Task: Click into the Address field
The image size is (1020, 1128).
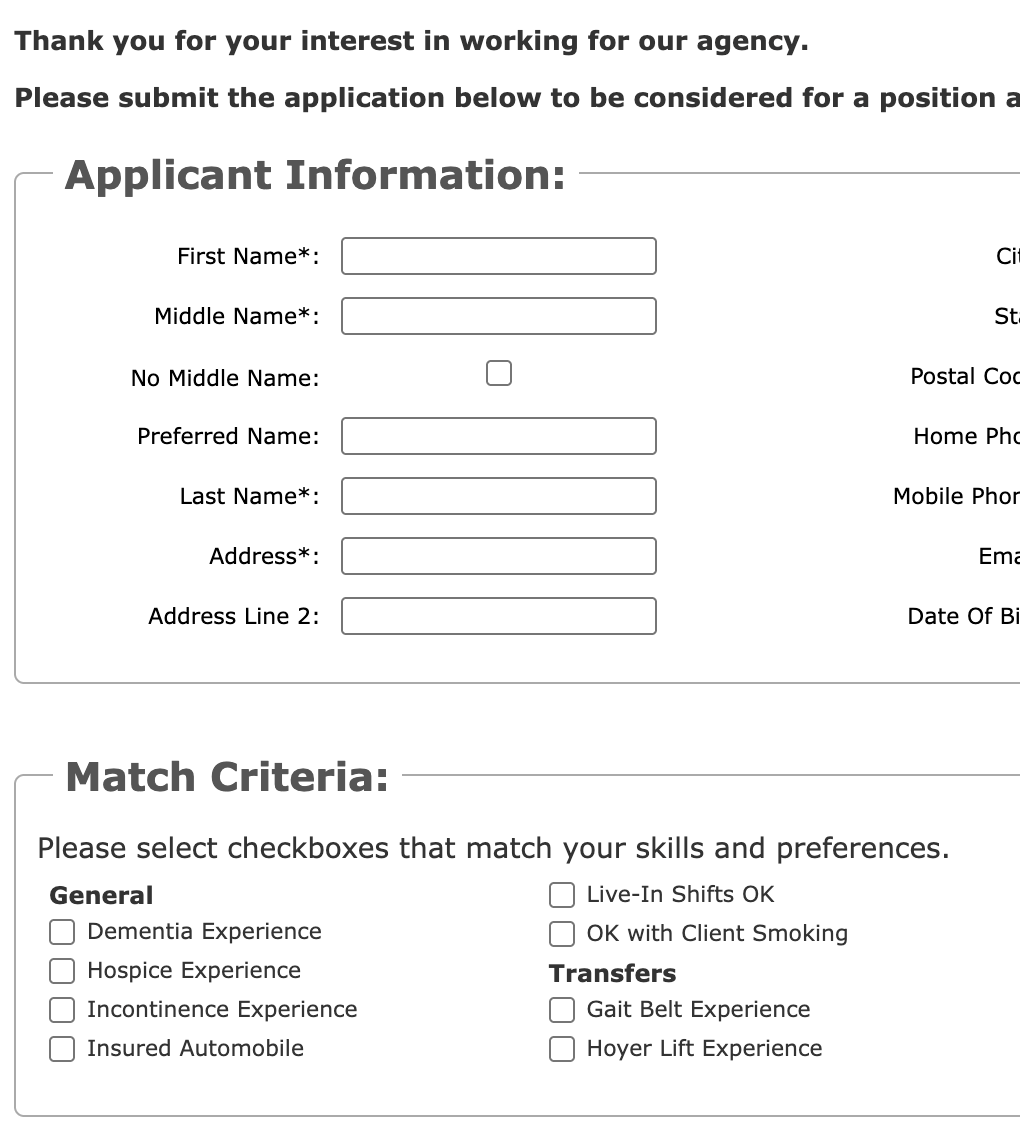Action: click(498, 556)
